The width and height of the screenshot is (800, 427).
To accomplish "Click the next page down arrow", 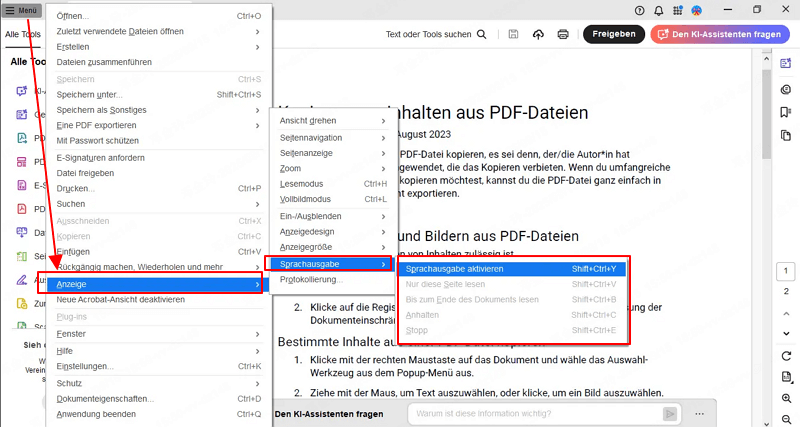I will pos(786,334).
